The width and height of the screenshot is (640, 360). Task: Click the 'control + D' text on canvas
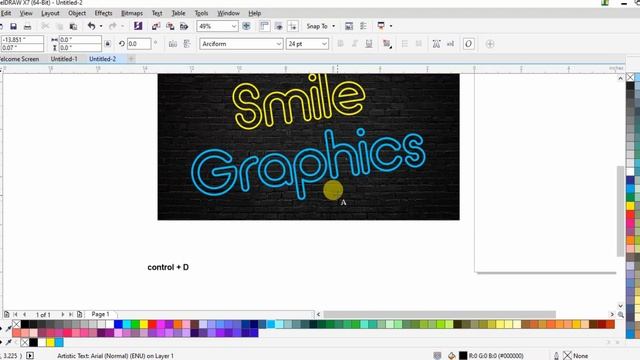(168, 267)
